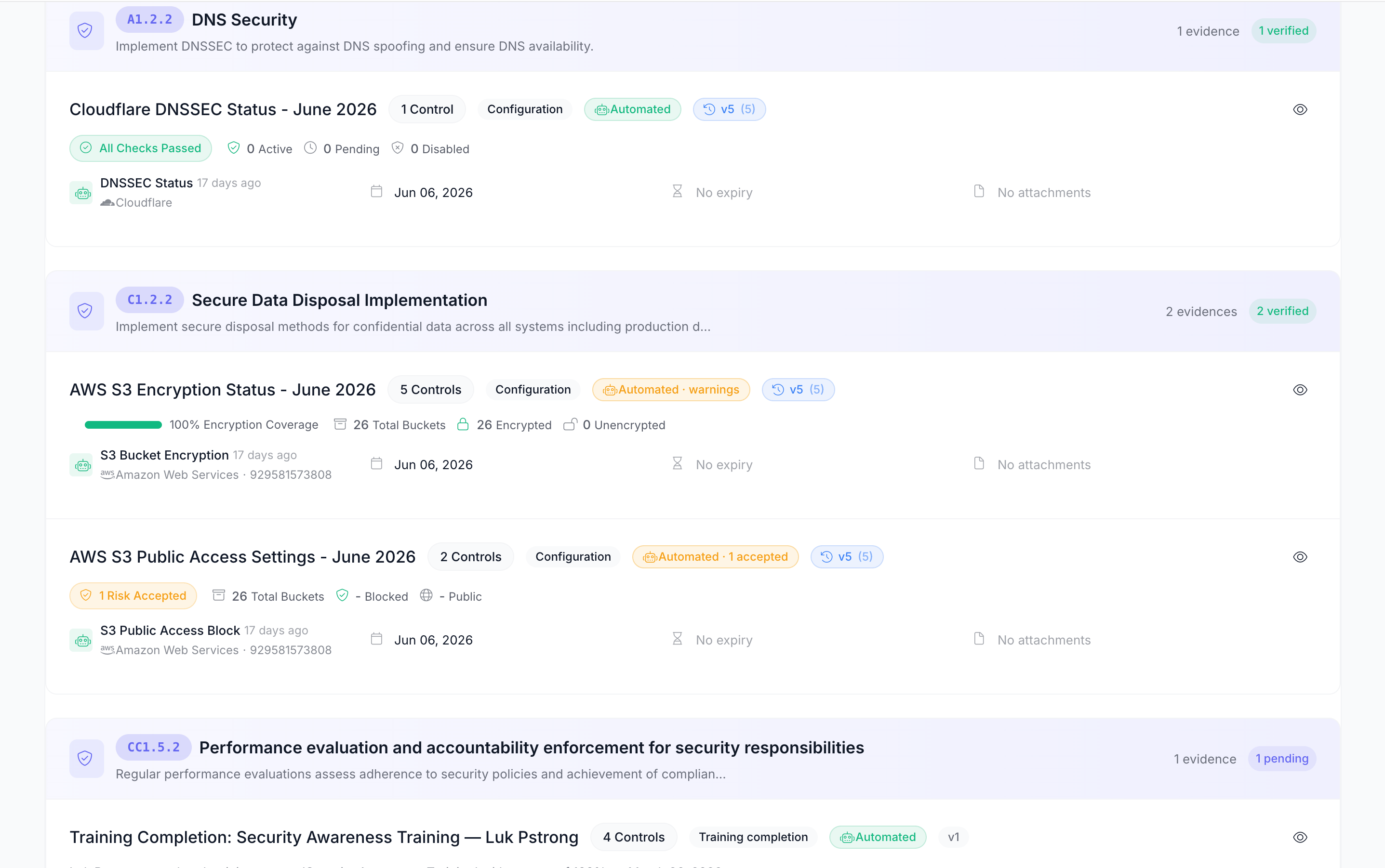Click the v1 version badge on Training Completion
This screenshot has height=868, width=1385.
click(x=953, y=838)
